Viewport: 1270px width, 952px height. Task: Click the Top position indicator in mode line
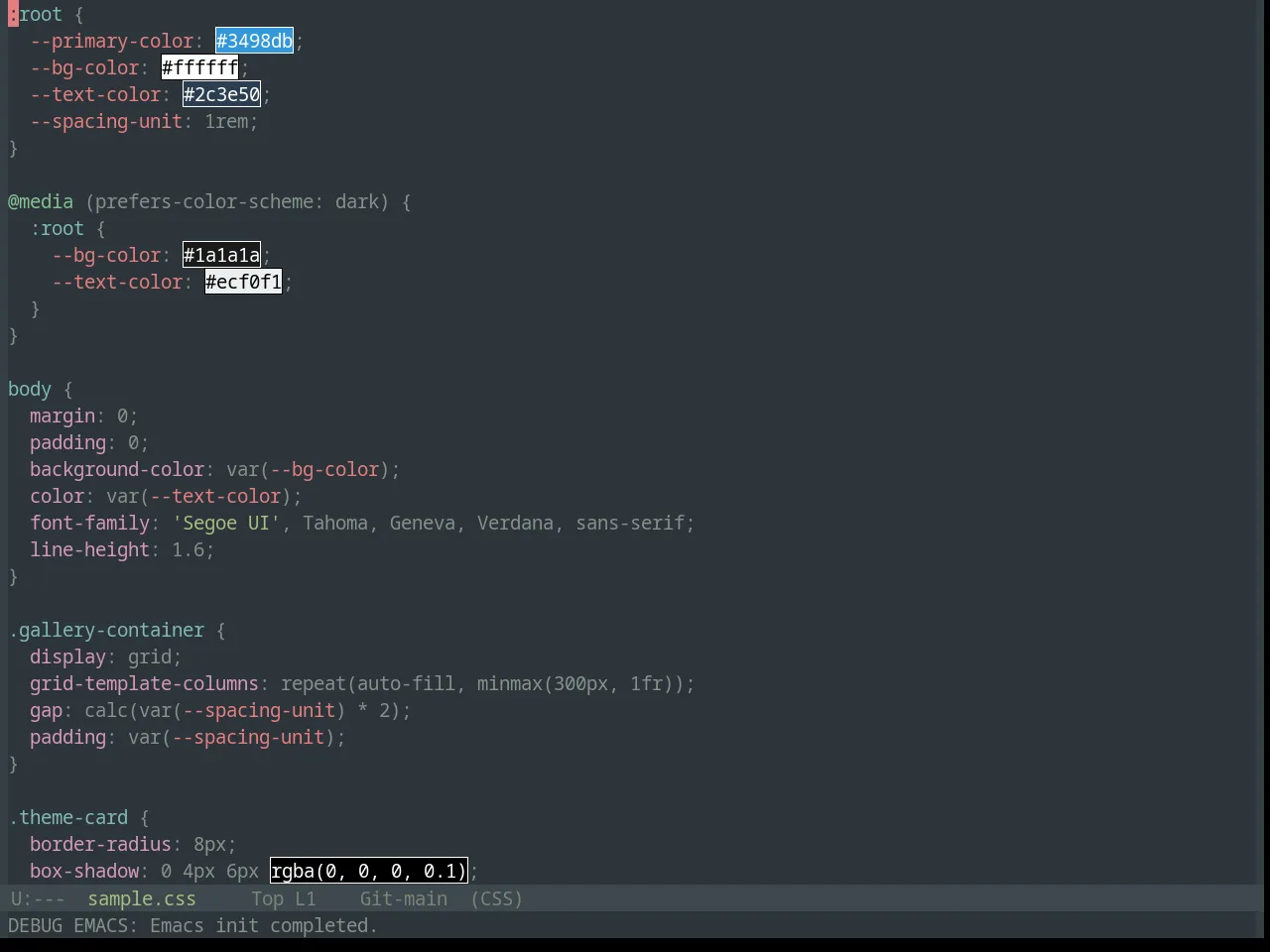pyautogui.click(x=267, y=898)
